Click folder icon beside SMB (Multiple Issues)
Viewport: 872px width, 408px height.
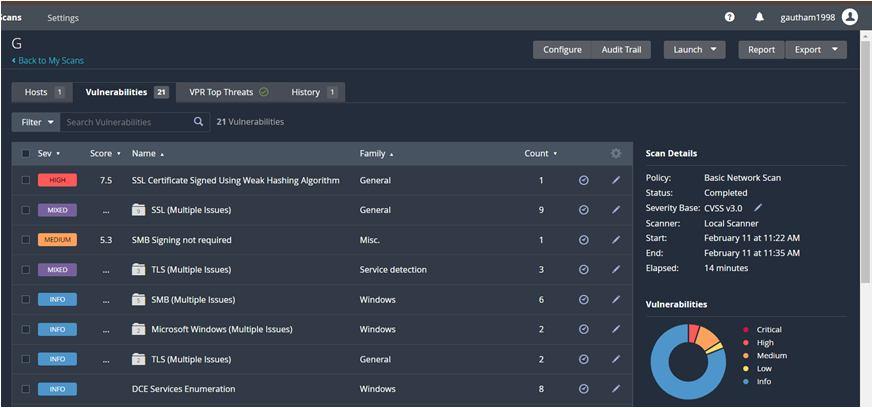pyautogui.click(x=138, y=300)
